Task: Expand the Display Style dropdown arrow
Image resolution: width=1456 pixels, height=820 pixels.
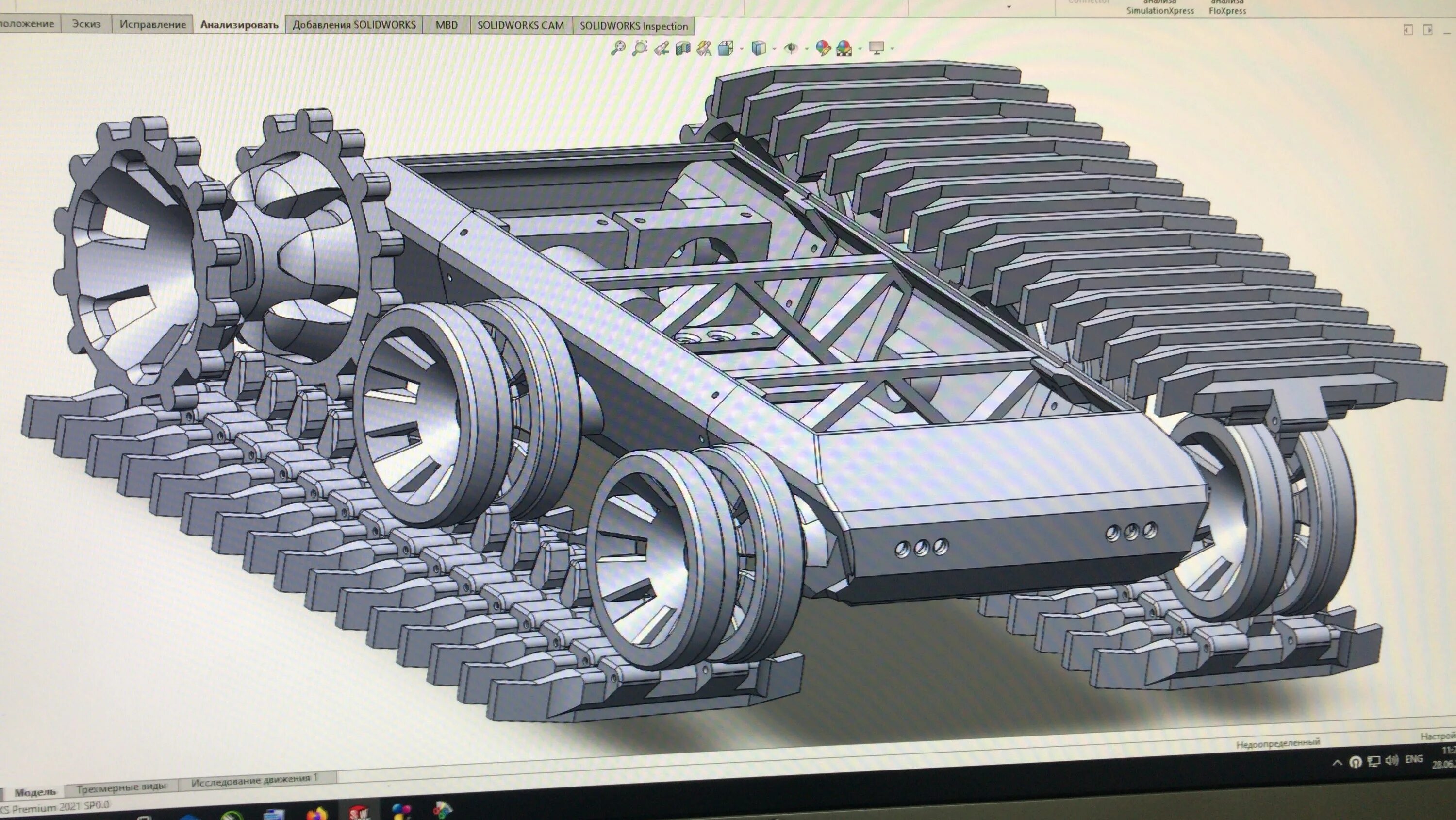Action: [774, 49]
